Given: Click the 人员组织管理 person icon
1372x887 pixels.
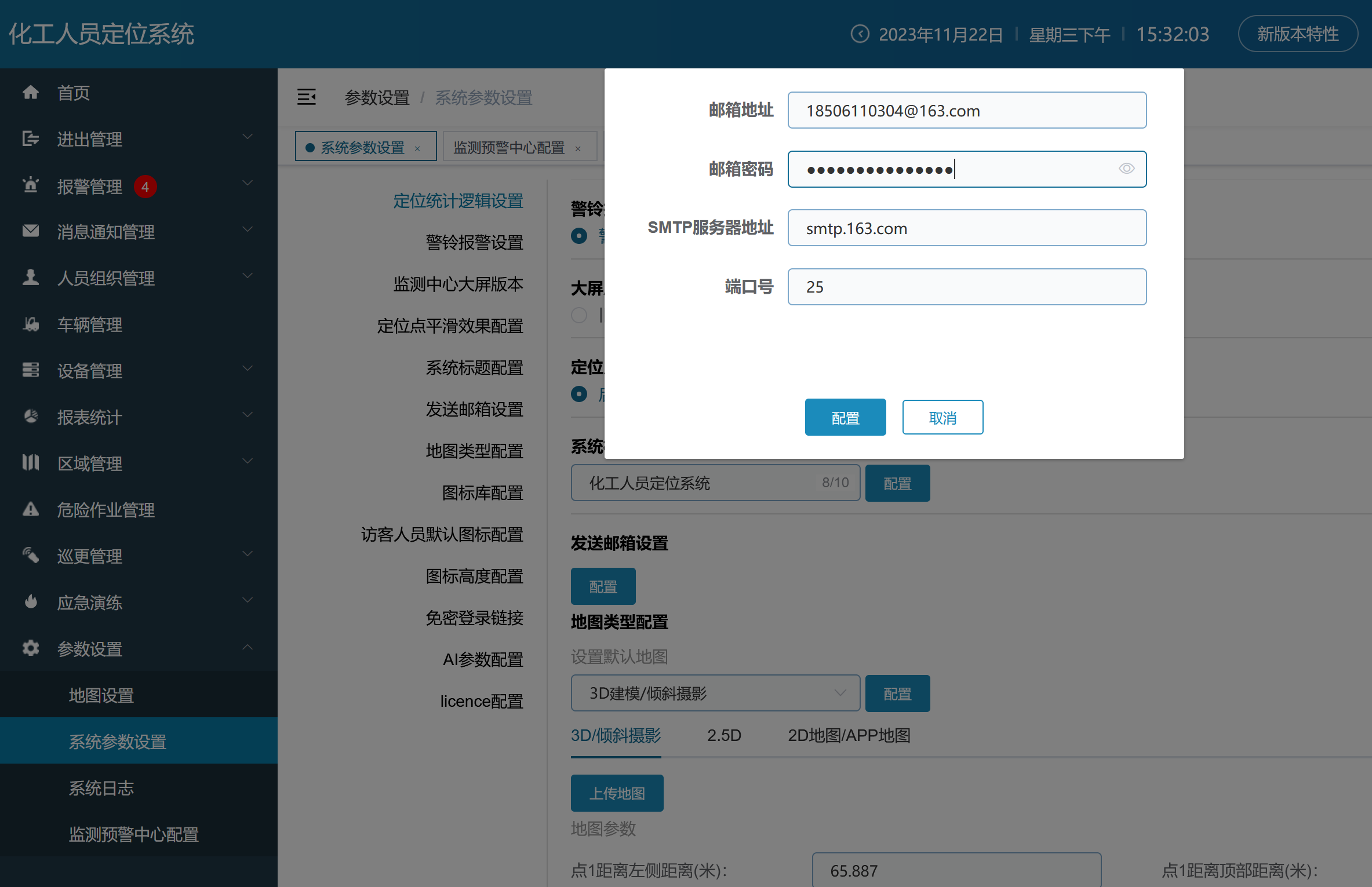Looking at the screenshot, I should [x=31, y=278].
